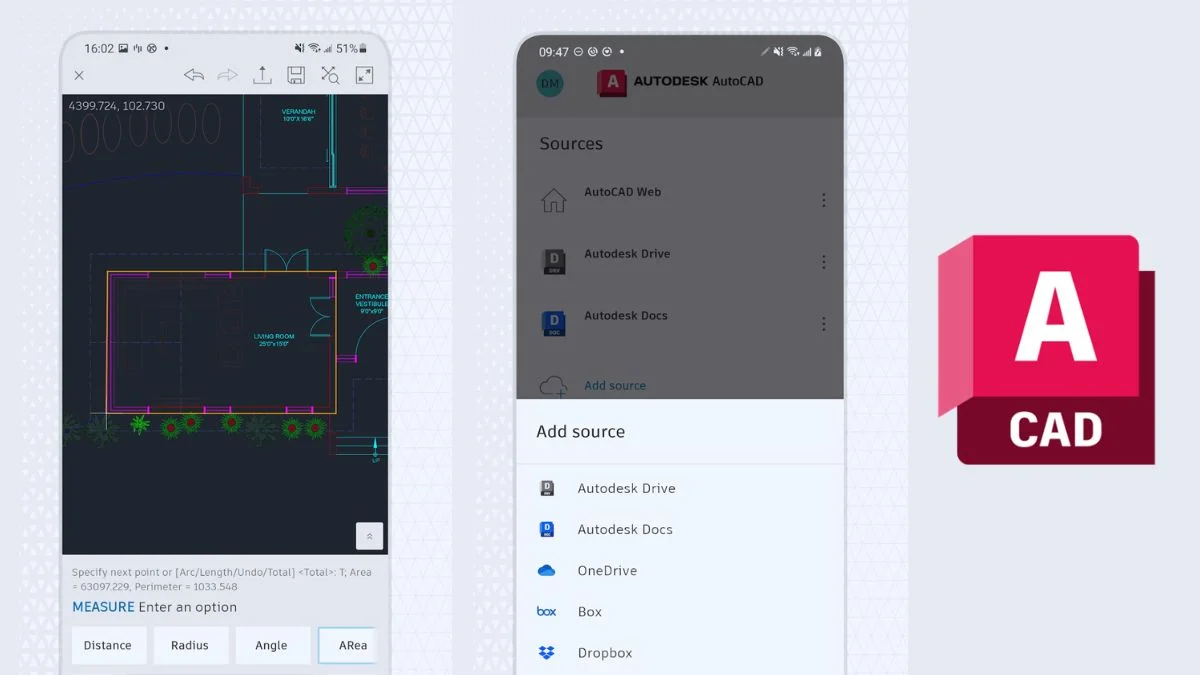This screenshot has height=675, width=1200.
Task: Redo the undone action
Action: (227, 75)
